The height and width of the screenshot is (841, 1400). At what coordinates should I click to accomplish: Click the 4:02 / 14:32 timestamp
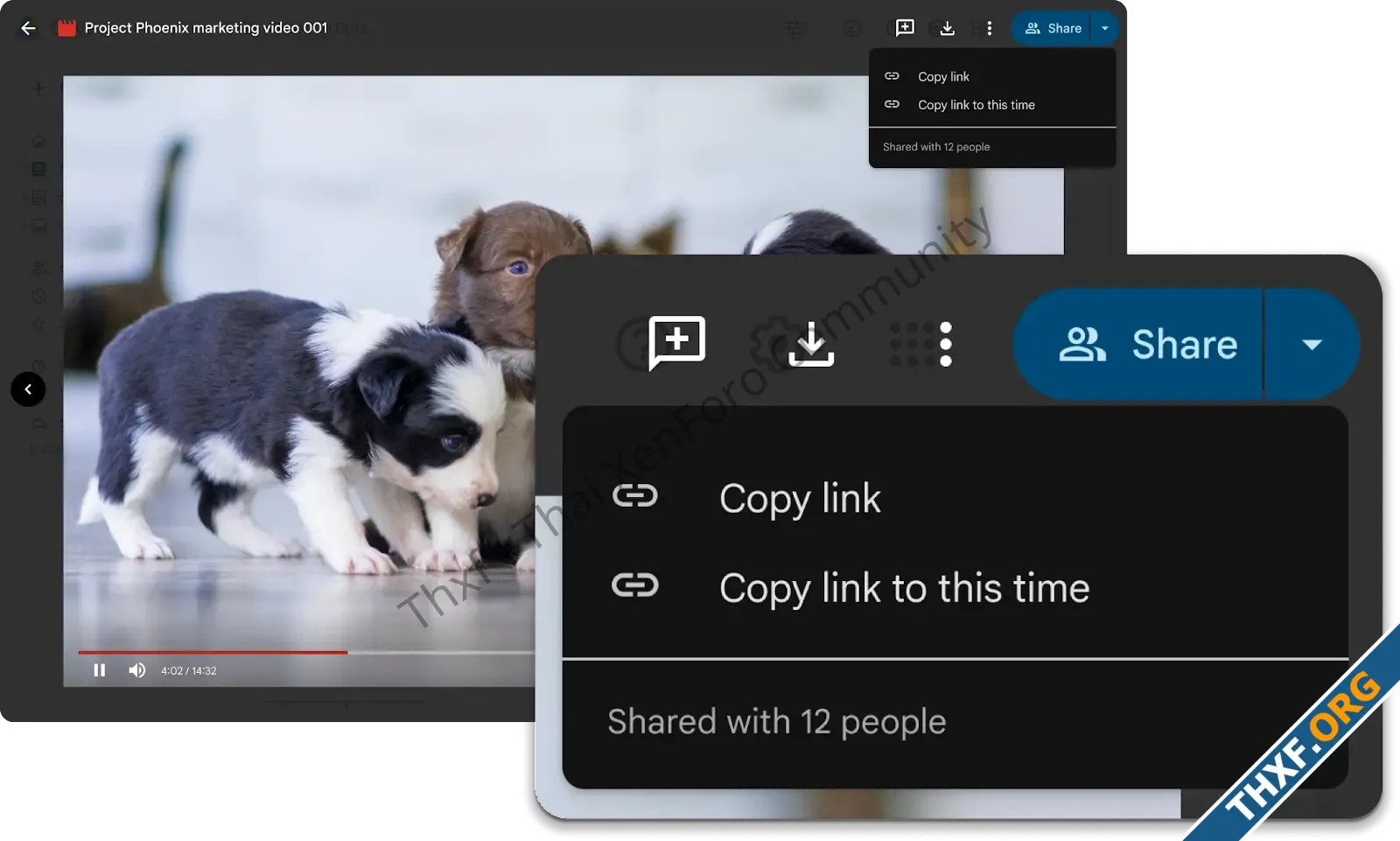click(x=188, y=670)
